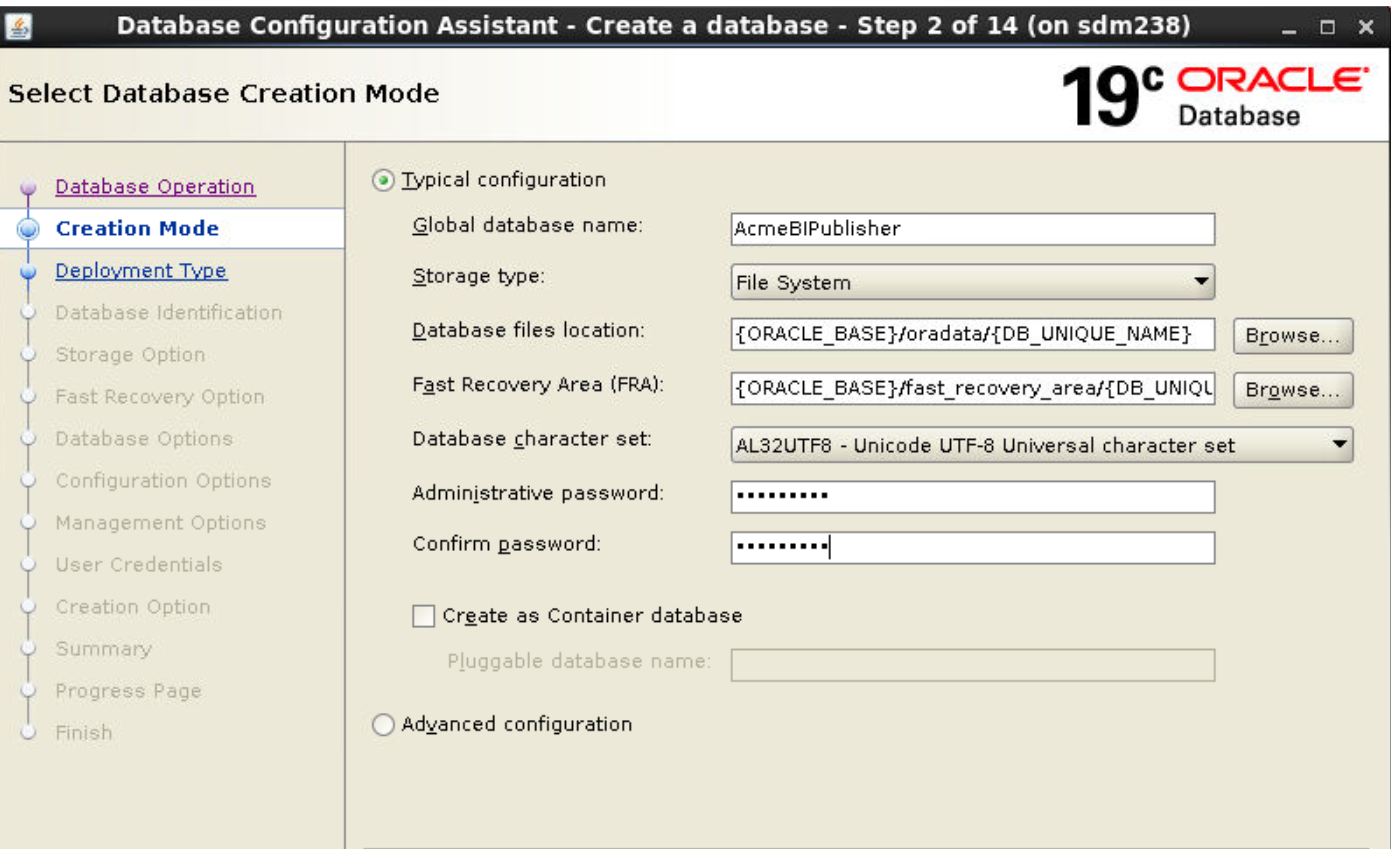
Task: Maximize the Database Configuration Assistant window
Action: coord(1328,29)
